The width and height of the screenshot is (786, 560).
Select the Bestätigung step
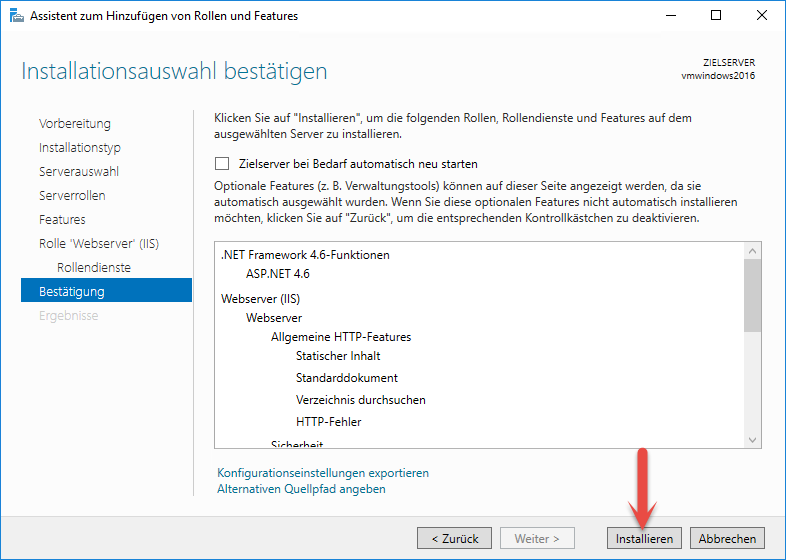point(72,292)
